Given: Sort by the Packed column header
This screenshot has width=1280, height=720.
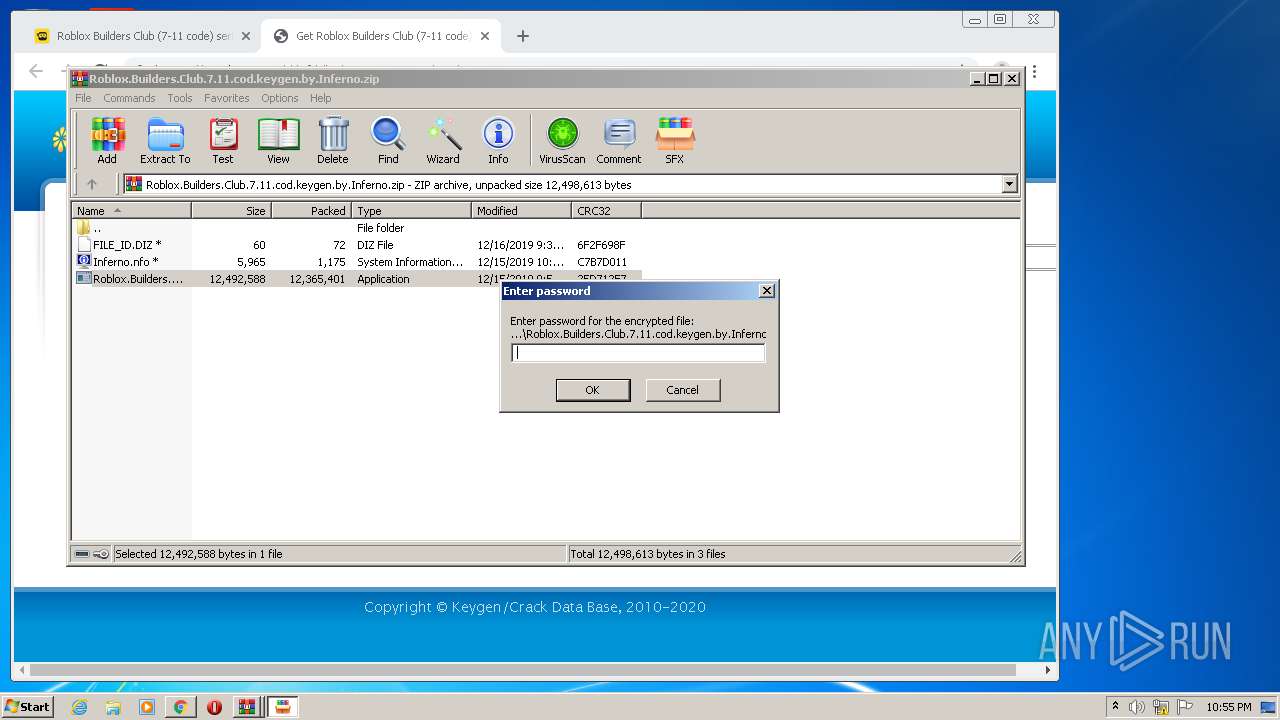Looking at the screenshot, I should (x=311, y=211).
